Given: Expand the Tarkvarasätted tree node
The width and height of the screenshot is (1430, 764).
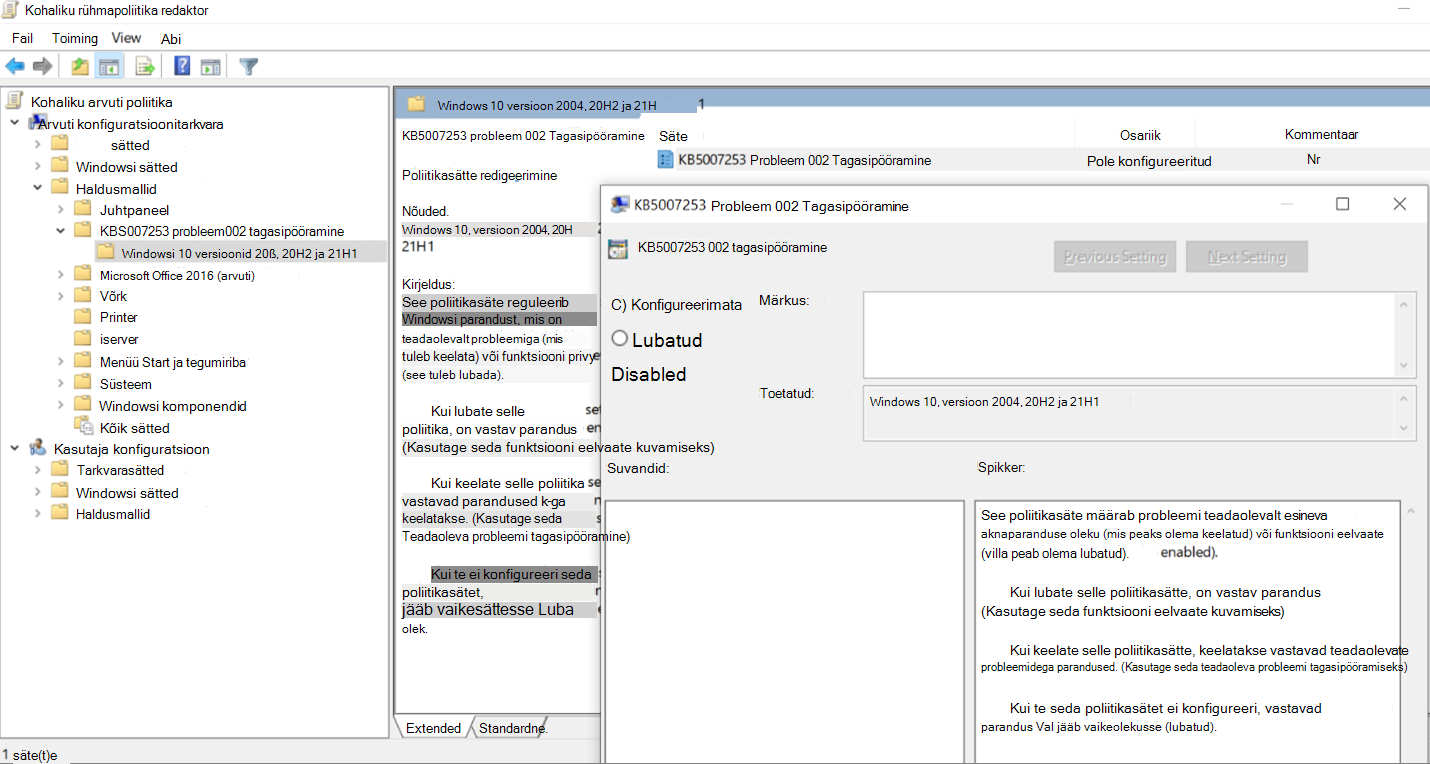Looking at the screenshot, I should point(38,469).
